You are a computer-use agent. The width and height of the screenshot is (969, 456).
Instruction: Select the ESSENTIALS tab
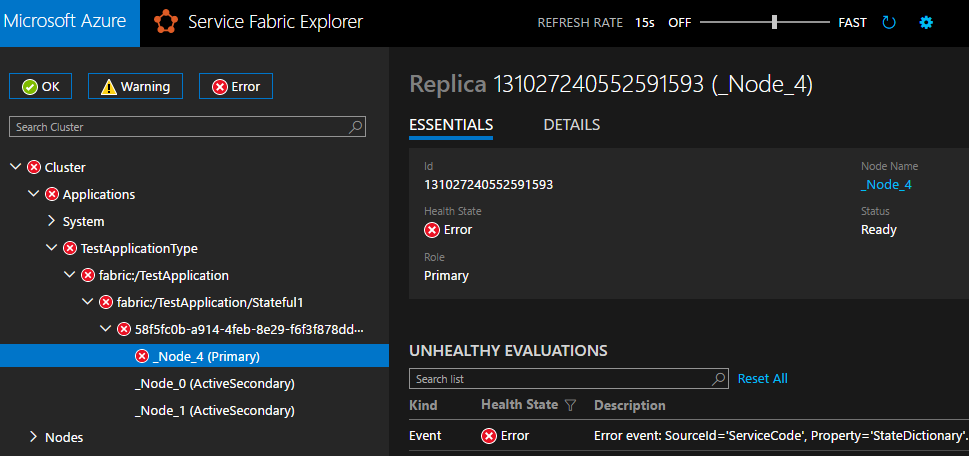tap(451, 125)
